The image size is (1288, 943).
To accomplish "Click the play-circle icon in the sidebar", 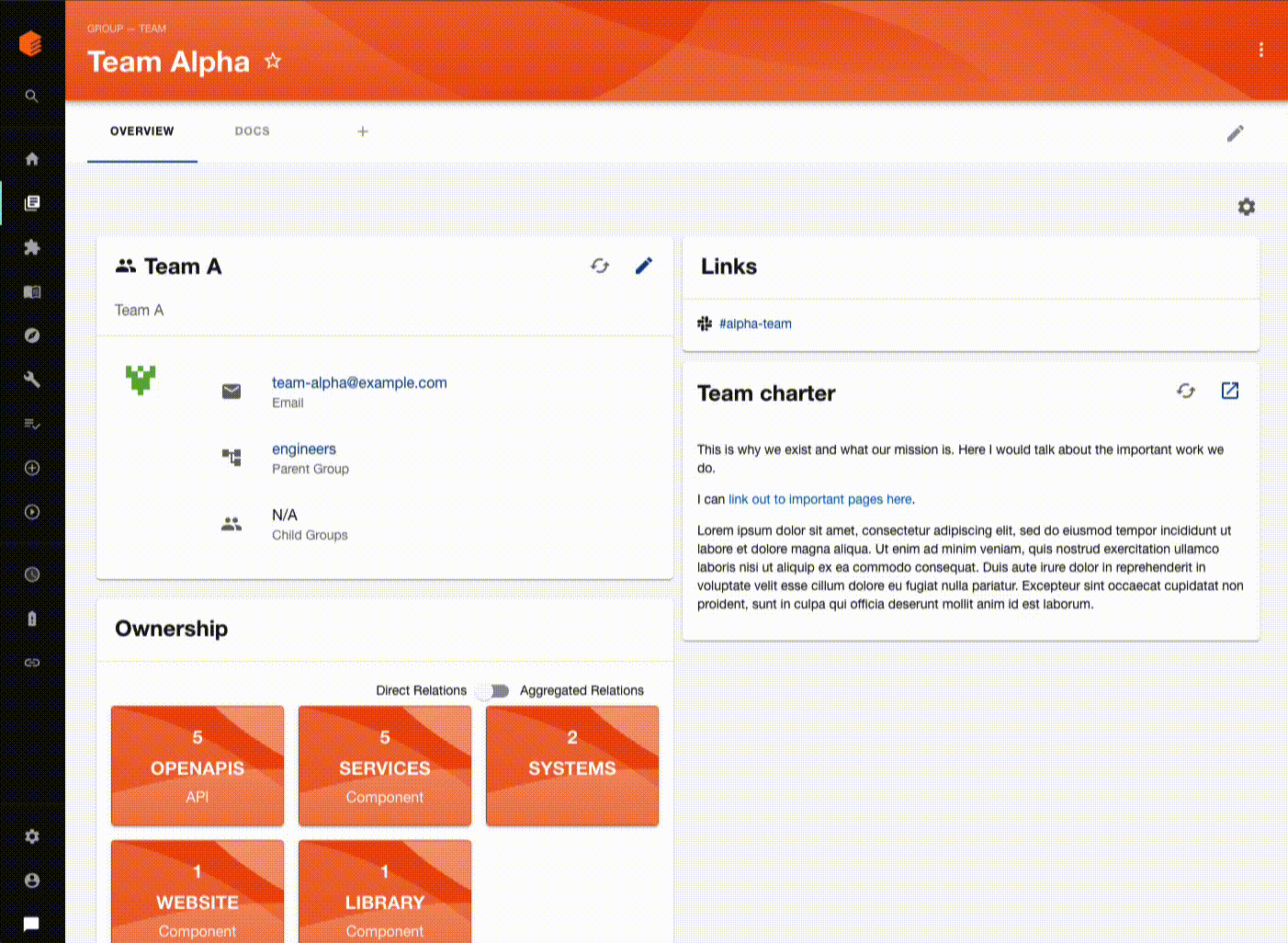I will point(32,512).
